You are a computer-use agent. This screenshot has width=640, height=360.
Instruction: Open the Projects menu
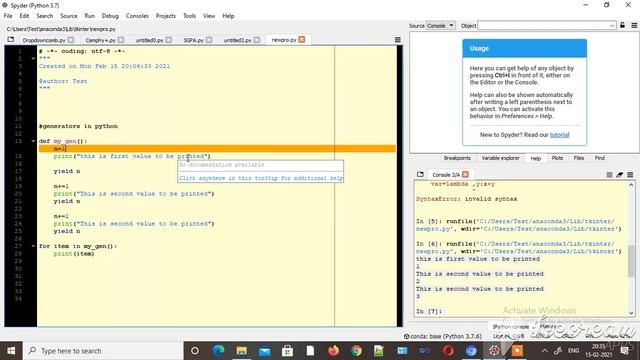click(165, 16)
